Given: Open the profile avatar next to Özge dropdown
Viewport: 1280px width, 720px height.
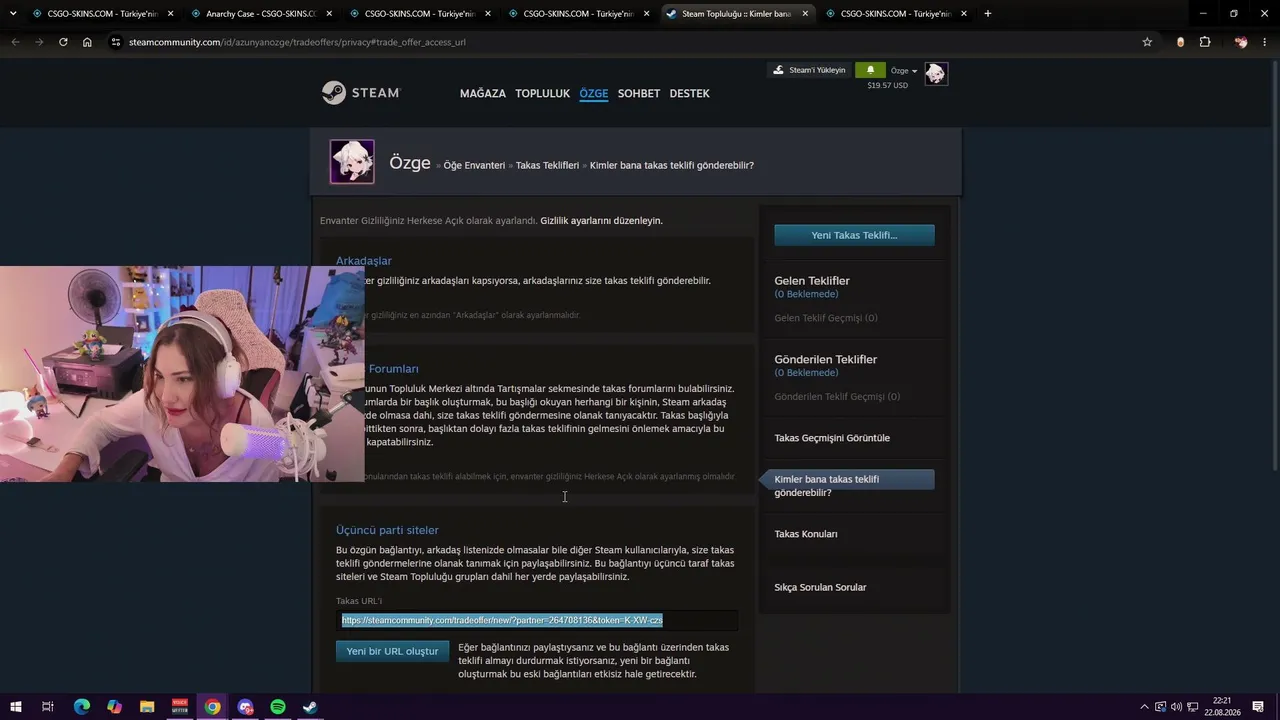Looking at the screenshot, I should 936,73.
